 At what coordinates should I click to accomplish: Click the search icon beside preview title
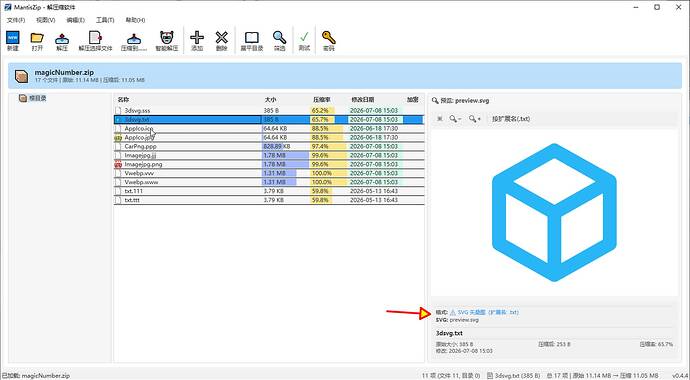[x=435, y=101]
